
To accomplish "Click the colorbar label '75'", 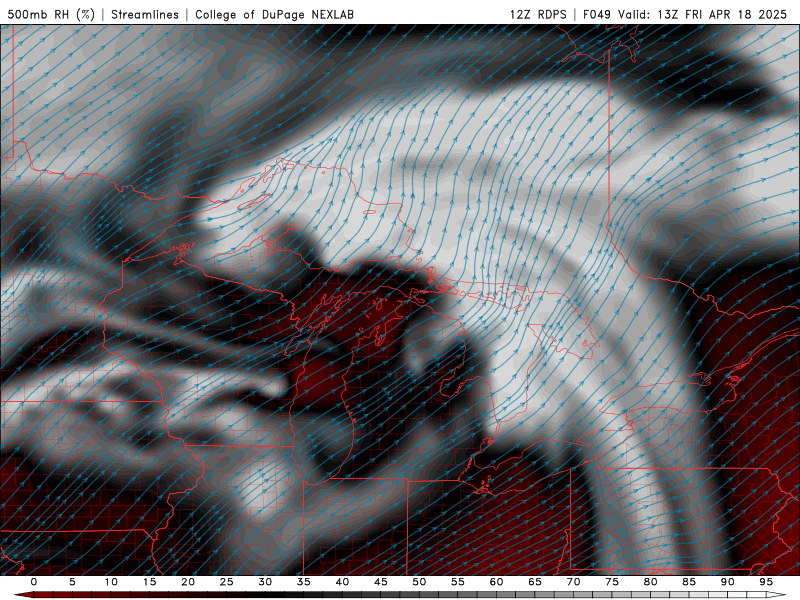I will (x=612, y=582).
